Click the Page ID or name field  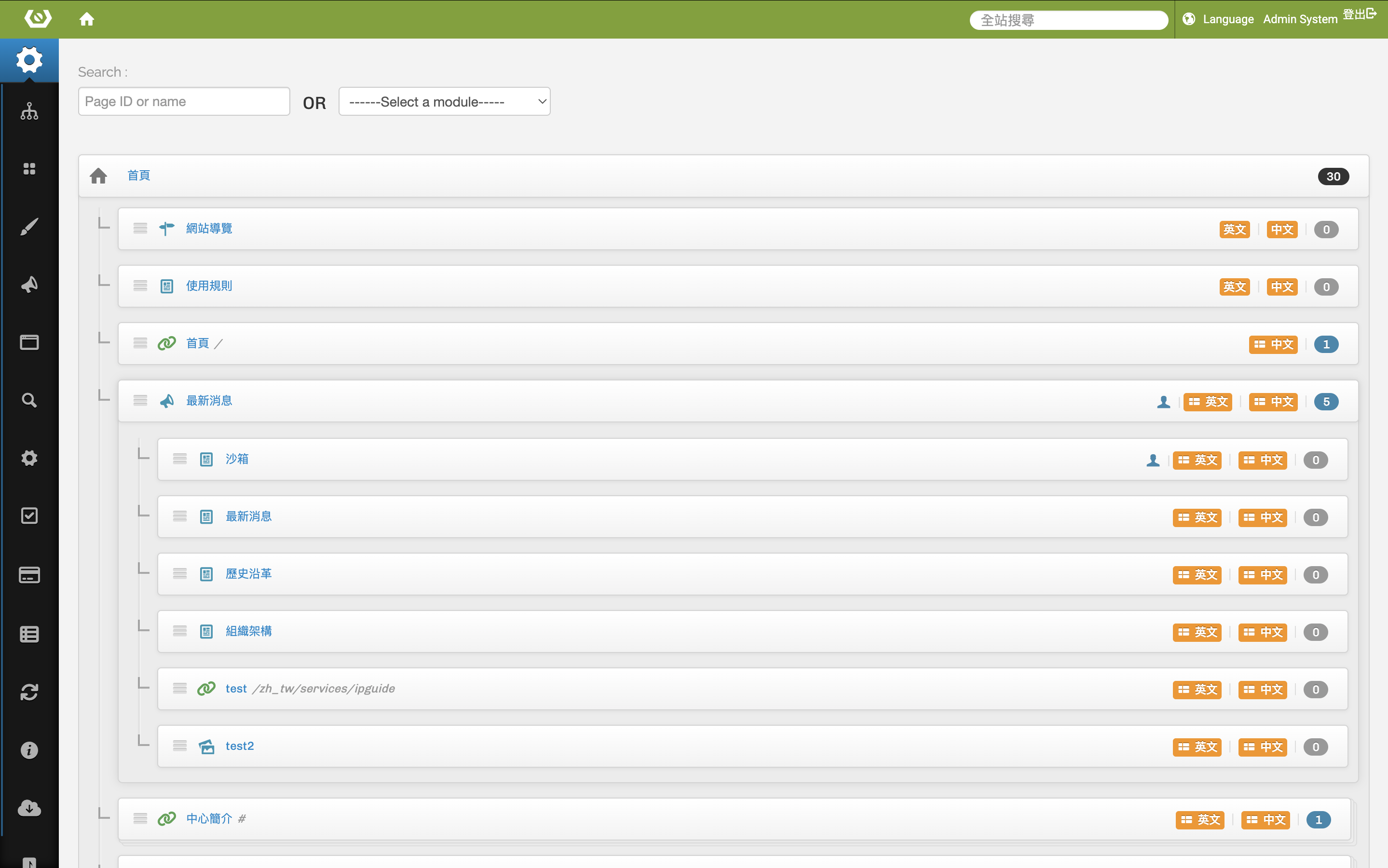click(184, 102)
